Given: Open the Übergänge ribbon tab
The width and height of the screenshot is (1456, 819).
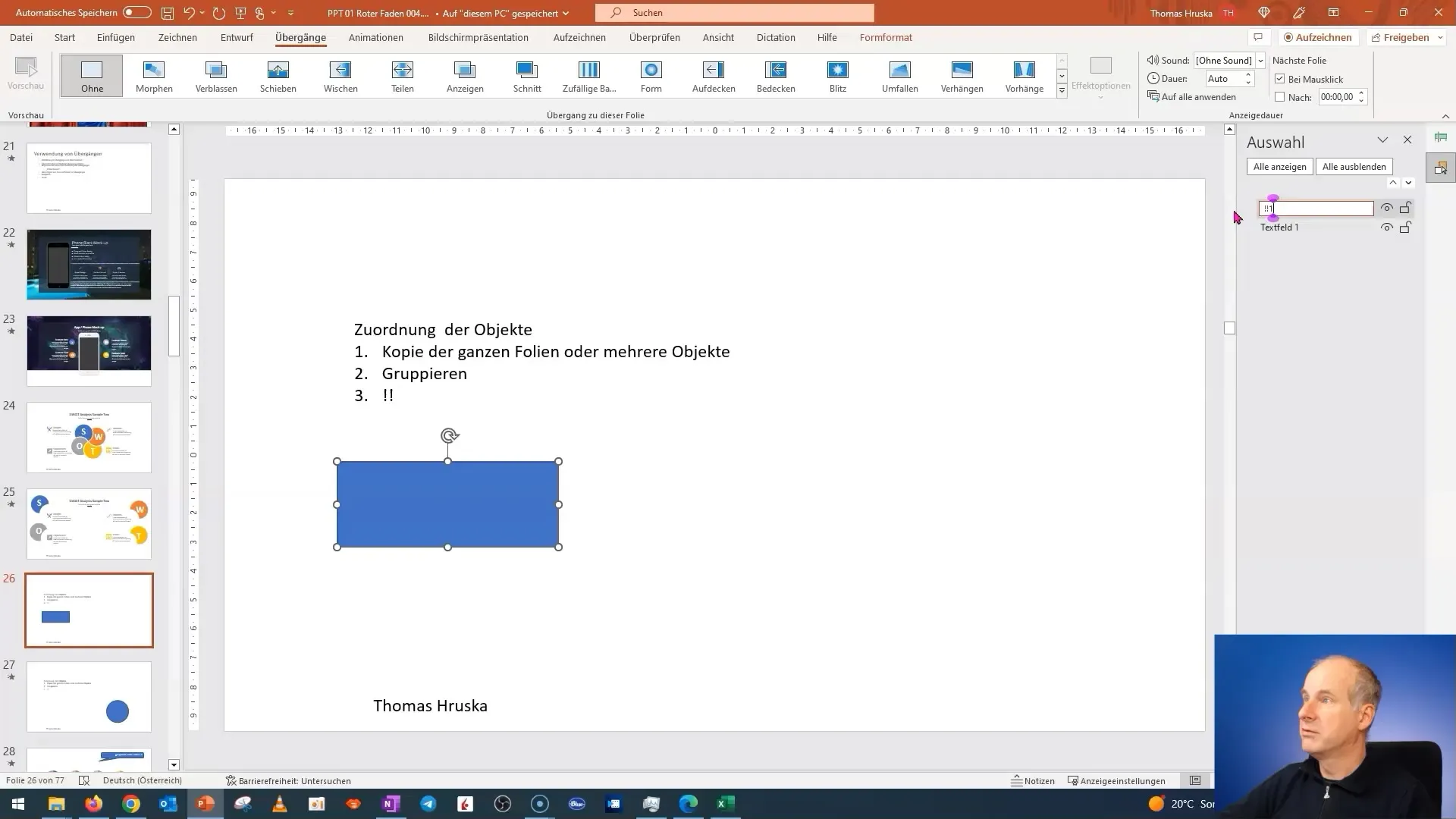Looking at the screenshot, I should pyautogui.click(x=300, y=37).
